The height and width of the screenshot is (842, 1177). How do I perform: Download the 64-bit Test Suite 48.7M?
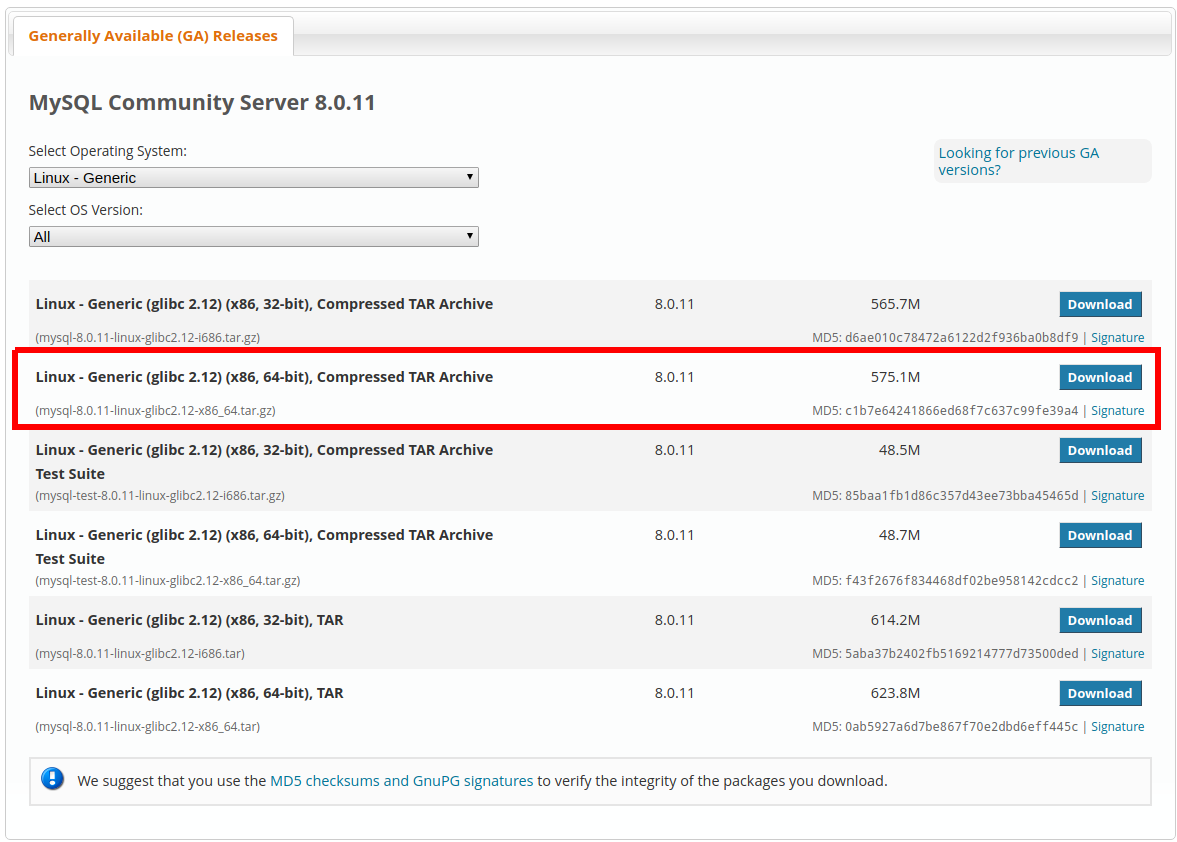point(1100,535)
